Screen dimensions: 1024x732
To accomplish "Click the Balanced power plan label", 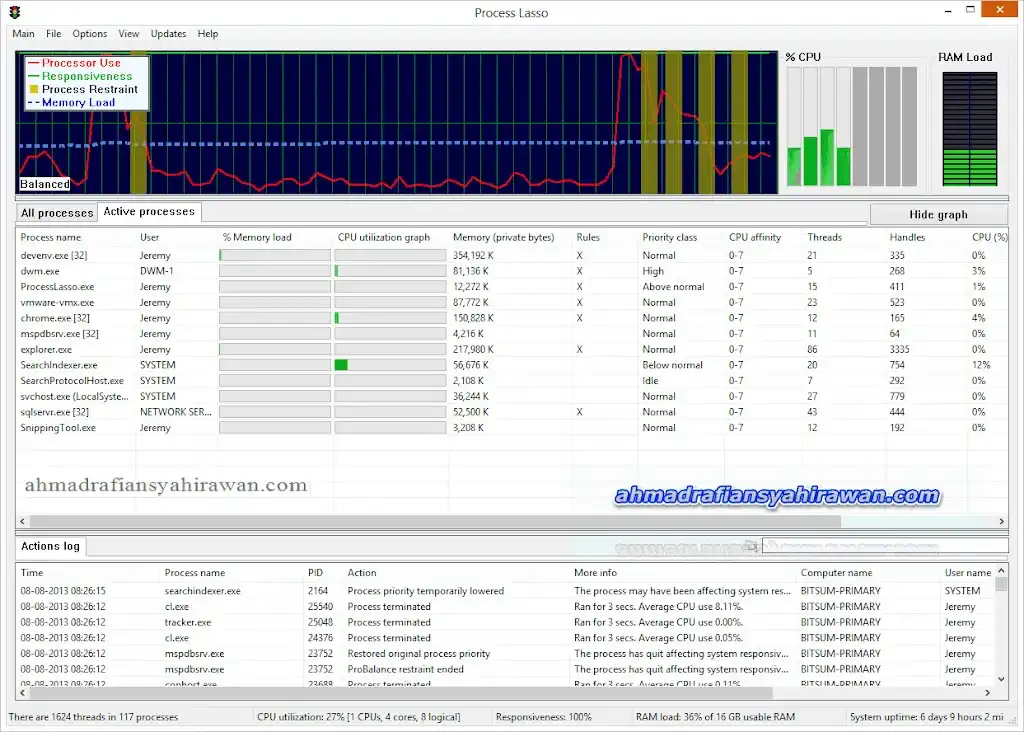I will (45, 184).
